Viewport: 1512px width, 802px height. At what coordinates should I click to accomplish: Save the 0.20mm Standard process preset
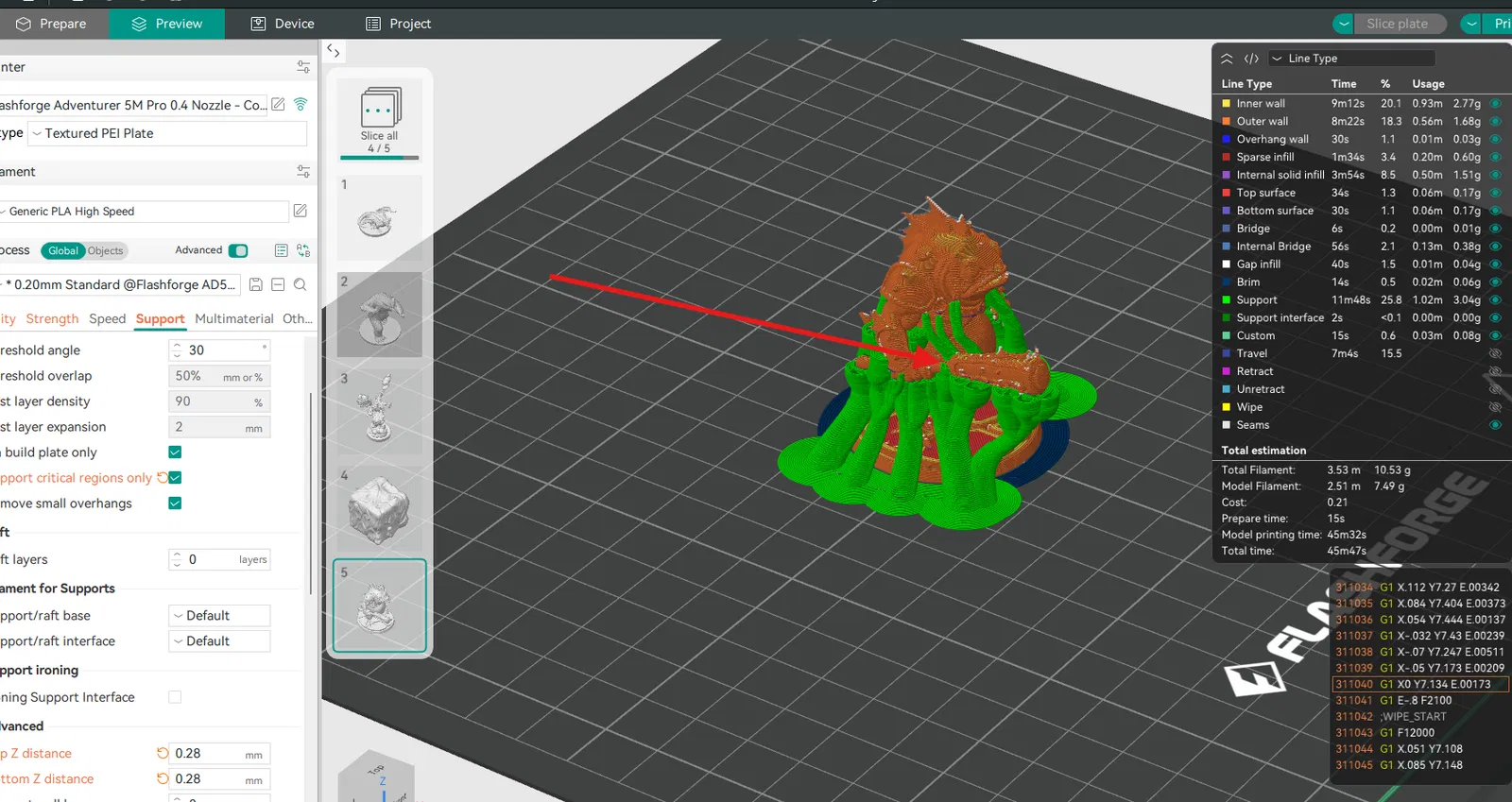pos(255,284)
